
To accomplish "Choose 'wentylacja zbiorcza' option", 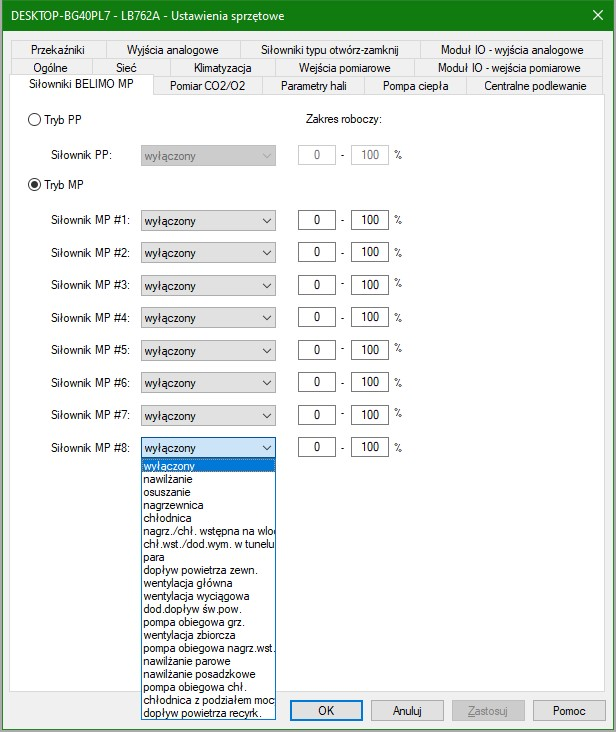I will click(x=208, y=635).
